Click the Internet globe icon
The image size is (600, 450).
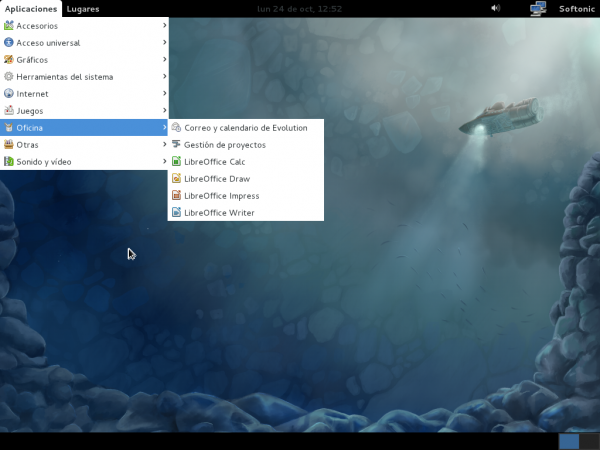(8, 93)
